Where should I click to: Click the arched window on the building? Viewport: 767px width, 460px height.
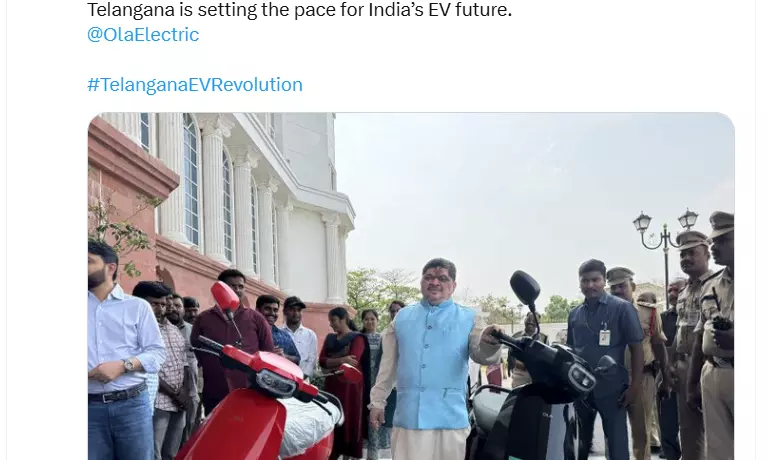(x=191, y=181)
